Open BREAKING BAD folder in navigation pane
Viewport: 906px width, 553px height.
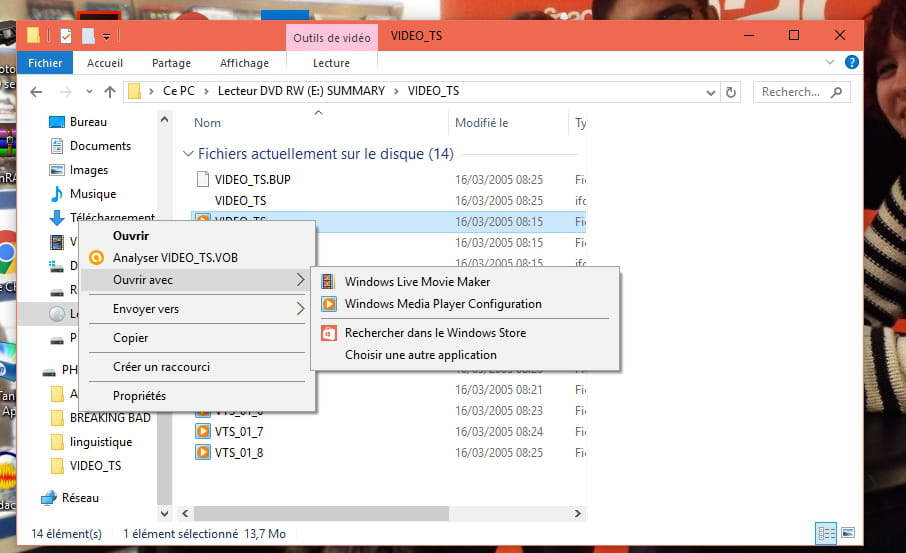[x=110, y=418]
